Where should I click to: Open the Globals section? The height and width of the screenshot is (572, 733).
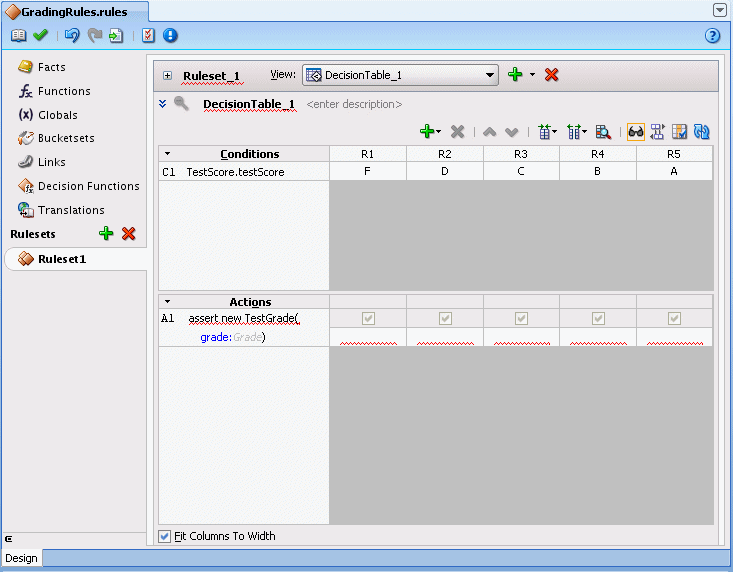pyautogui.click(x=48, y=114)
